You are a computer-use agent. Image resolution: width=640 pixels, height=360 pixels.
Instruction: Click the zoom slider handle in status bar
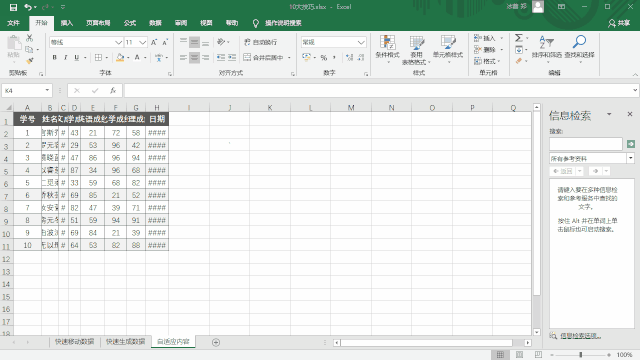(580, 355)
